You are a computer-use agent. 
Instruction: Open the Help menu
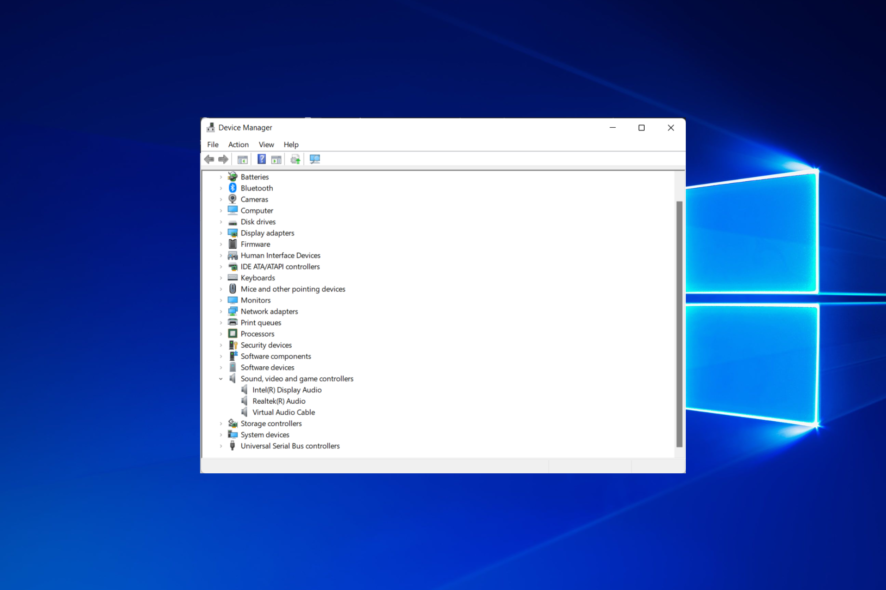point(291,145)
